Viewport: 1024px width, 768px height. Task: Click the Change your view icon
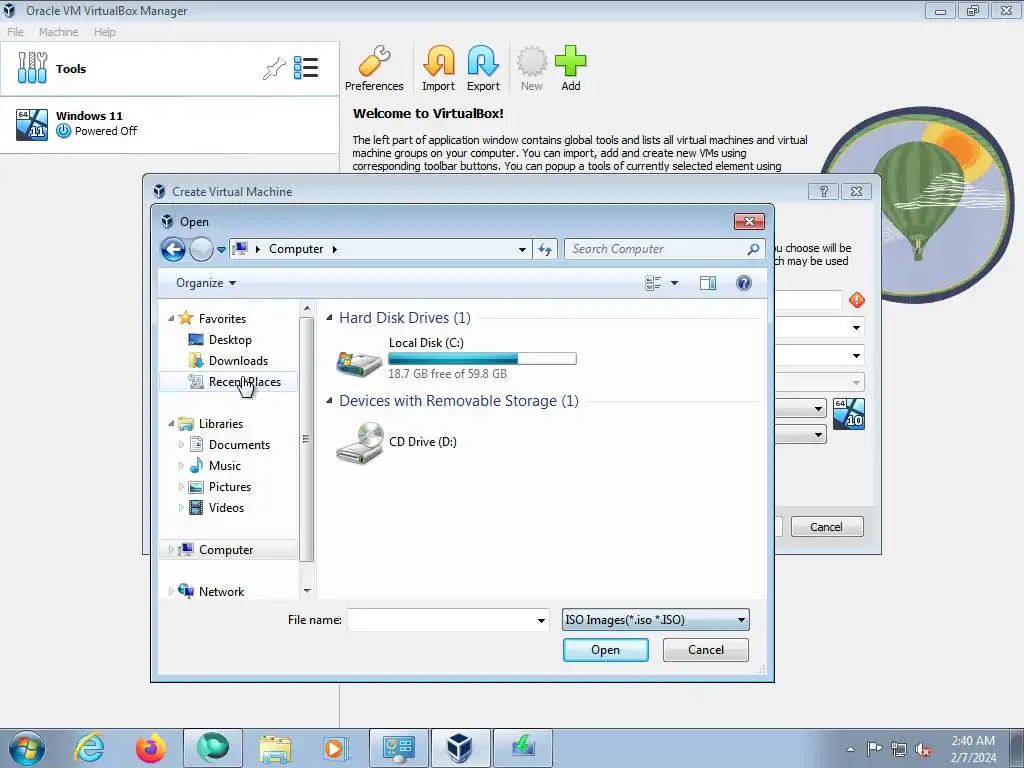(x=653, y=283)
